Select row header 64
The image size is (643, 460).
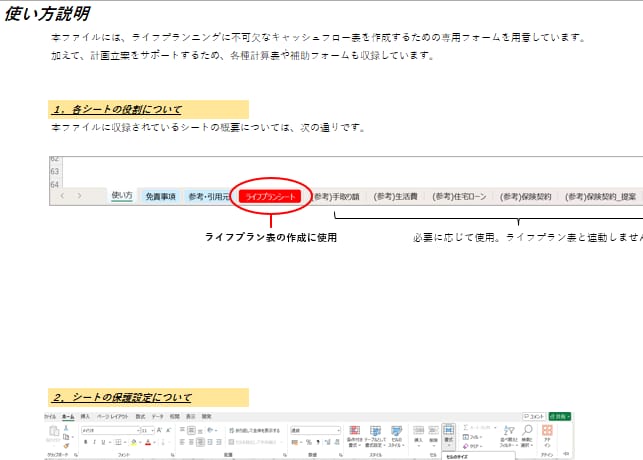[x=55, y=184]
